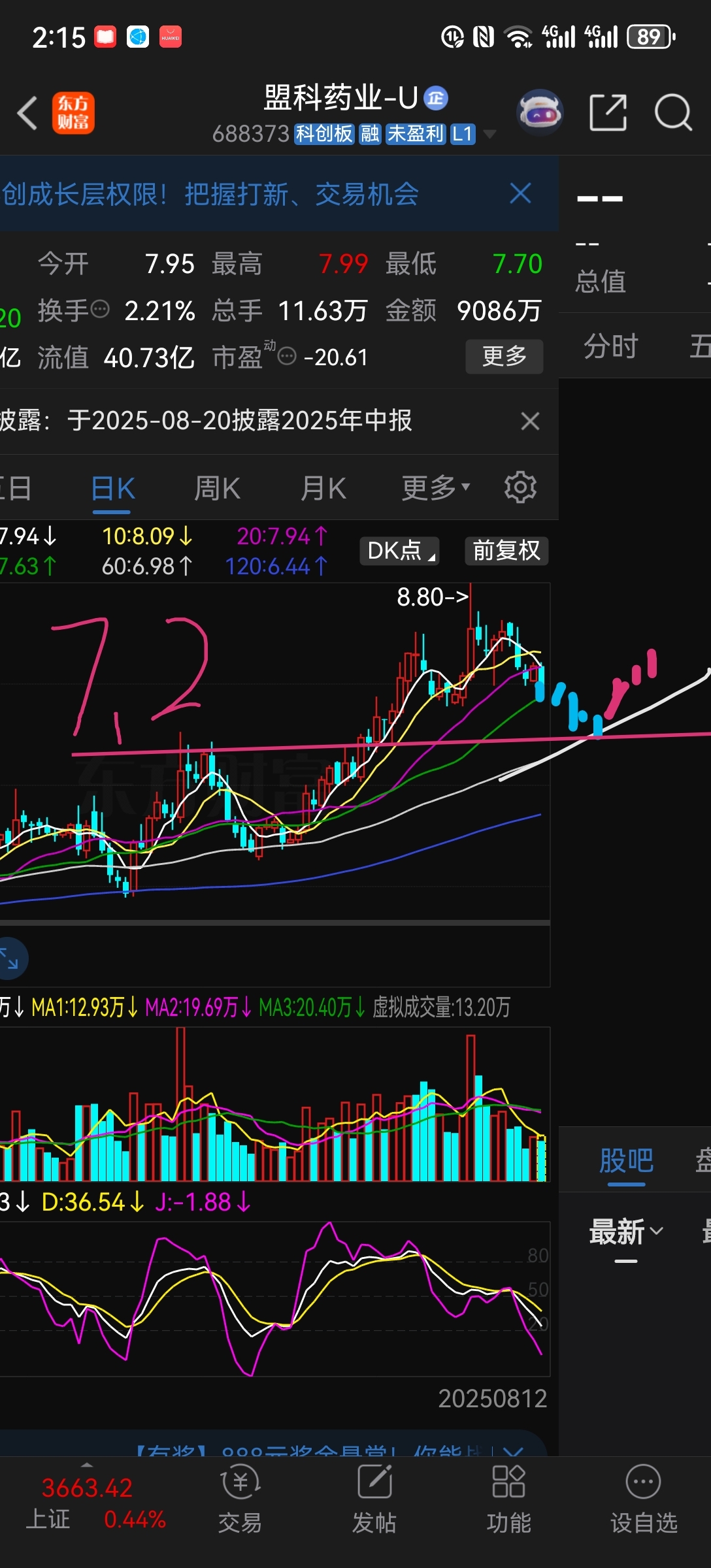711x1568 pixels.
Task: Tap the 金额 9086万 value
Action: point(499,311)
